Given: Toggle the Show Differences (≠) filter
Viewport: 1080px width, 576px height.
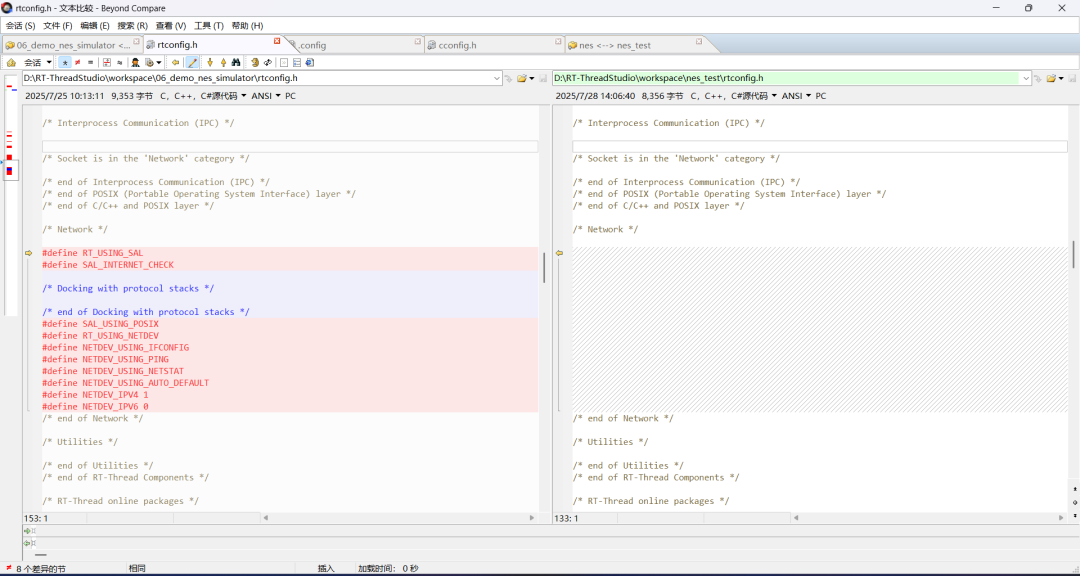Looking at the screenshot, I should pos(78,62).
